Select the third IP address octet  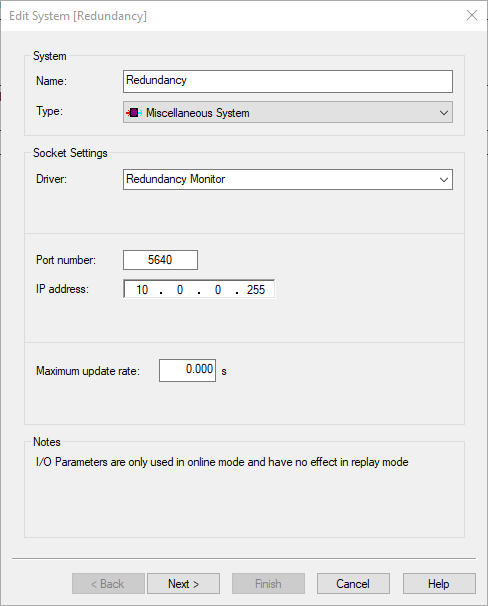pos(218,289)
